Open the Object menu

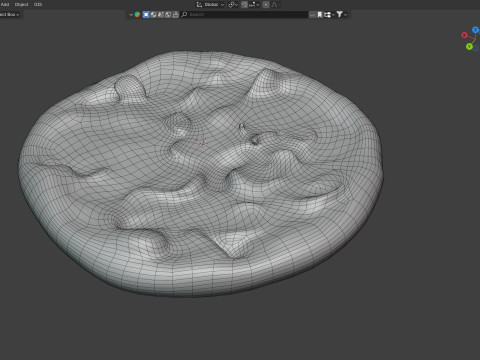[x=21, y=4]
